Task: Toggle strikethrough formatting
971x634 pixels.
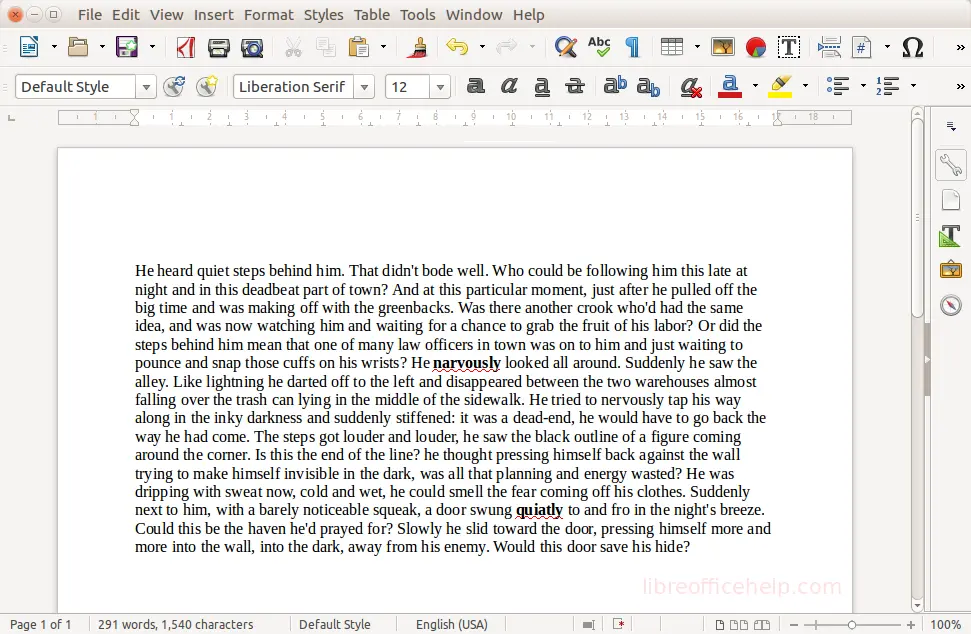Action: pos(575,87)
